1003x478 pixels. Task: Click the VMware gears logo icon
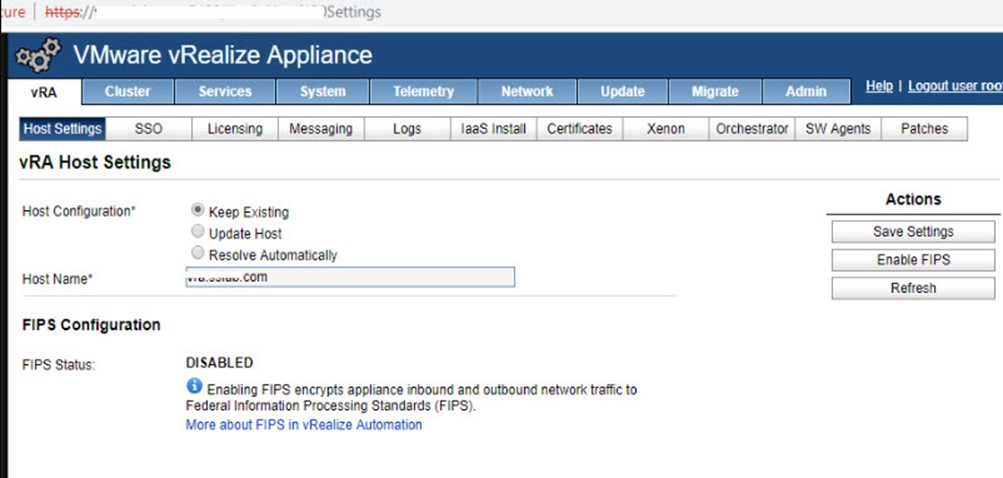coord(37,55)
